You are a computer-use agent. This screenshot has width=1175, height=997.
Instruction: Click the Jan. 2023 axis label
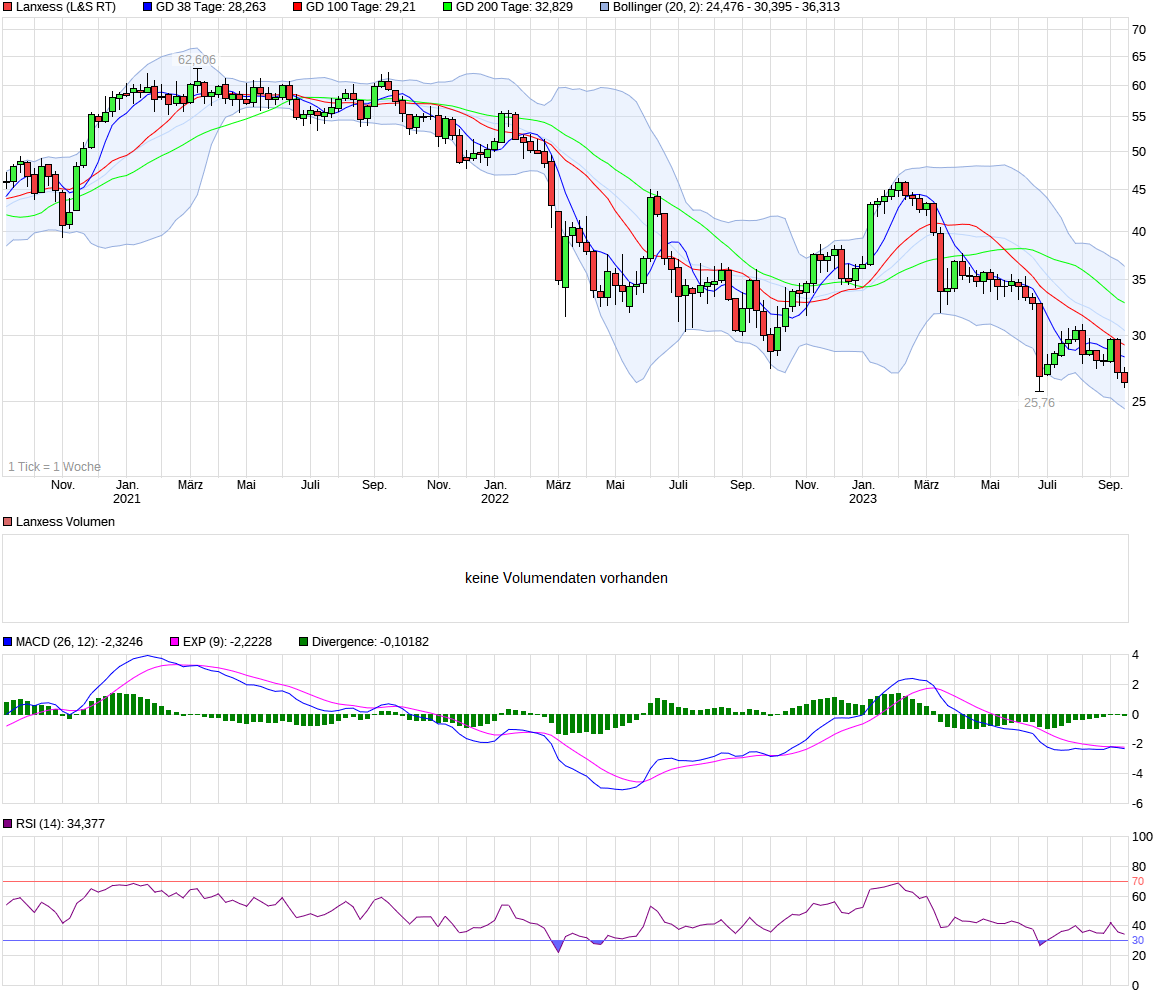(x=862, y=490)
